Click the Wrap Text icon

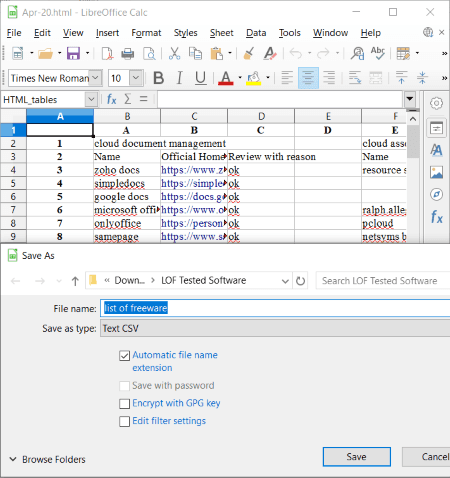[x=355, y=78]
